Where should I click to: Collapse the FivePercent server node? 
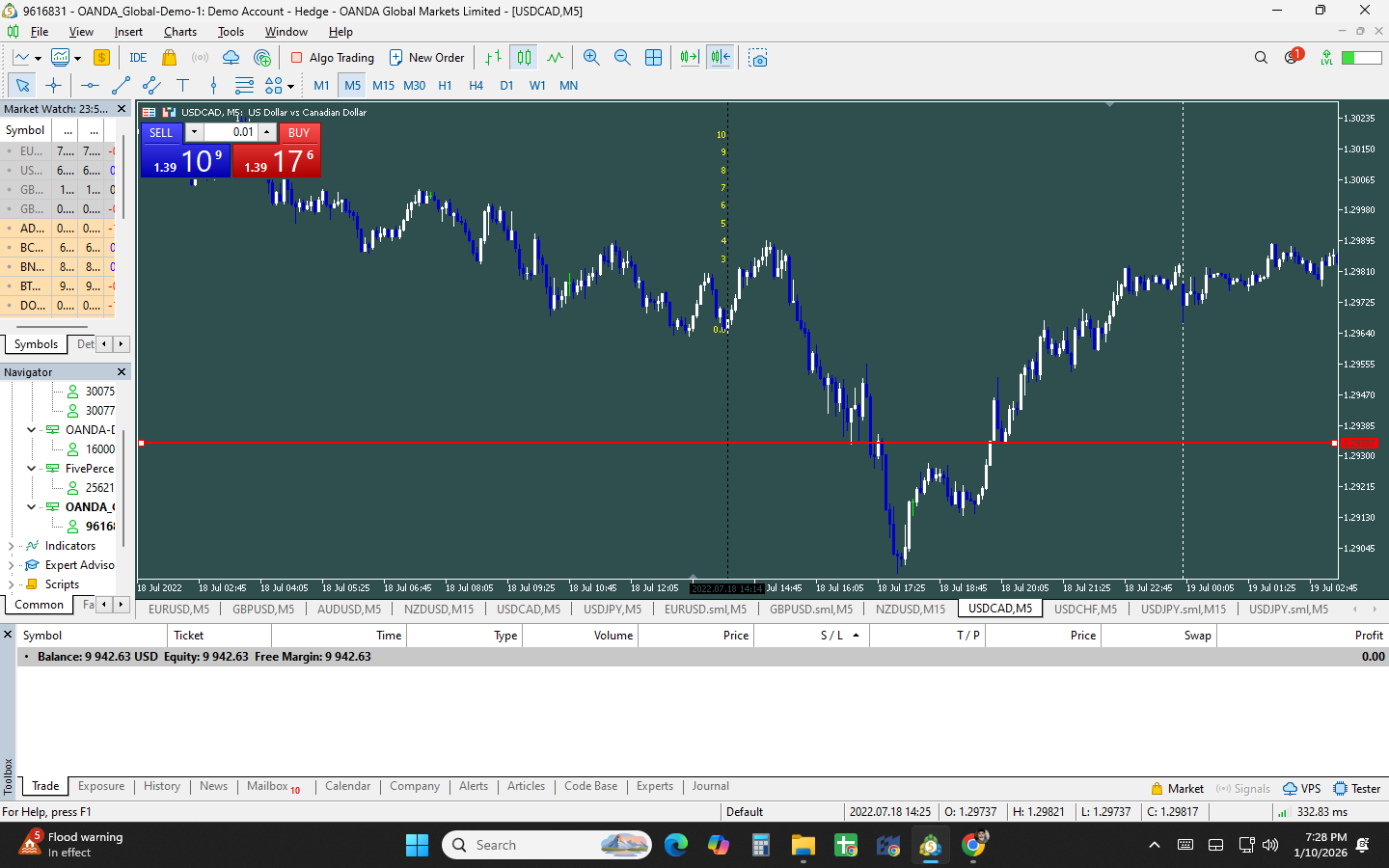pos(31,469)
